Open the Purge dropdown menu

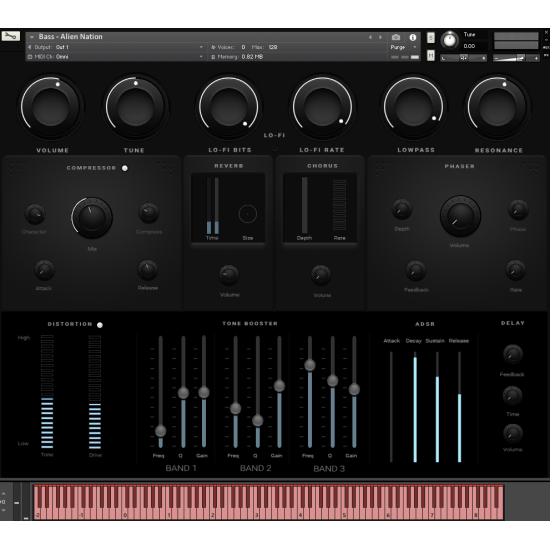pyautogui.click(x=404, y=47)
